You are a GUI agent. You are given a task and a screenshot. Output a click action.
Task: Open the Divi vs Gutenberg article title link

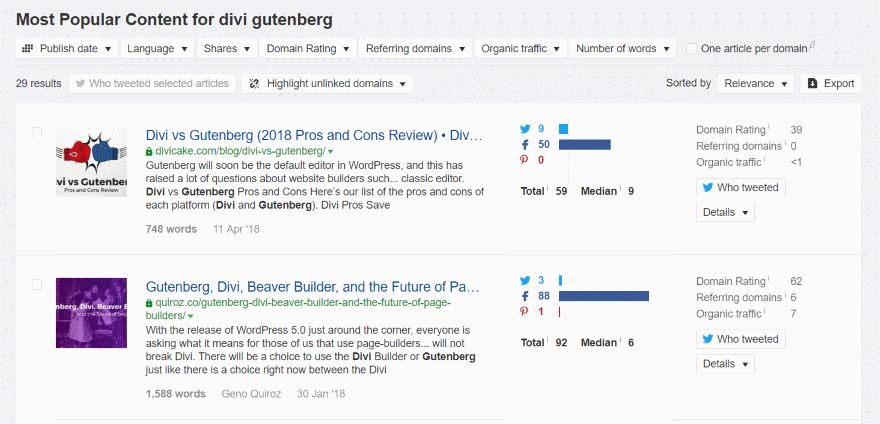coord(314,134)
